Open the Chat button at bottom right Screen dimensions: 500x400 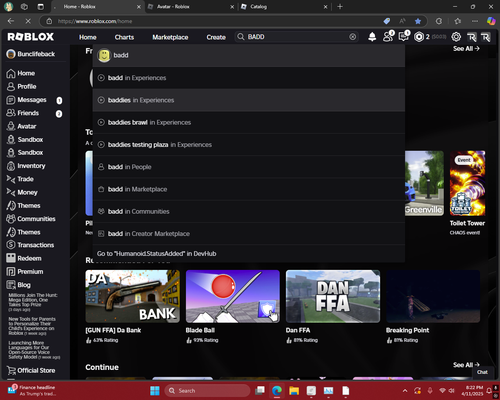pyautogui.click(x=482, y=372)
